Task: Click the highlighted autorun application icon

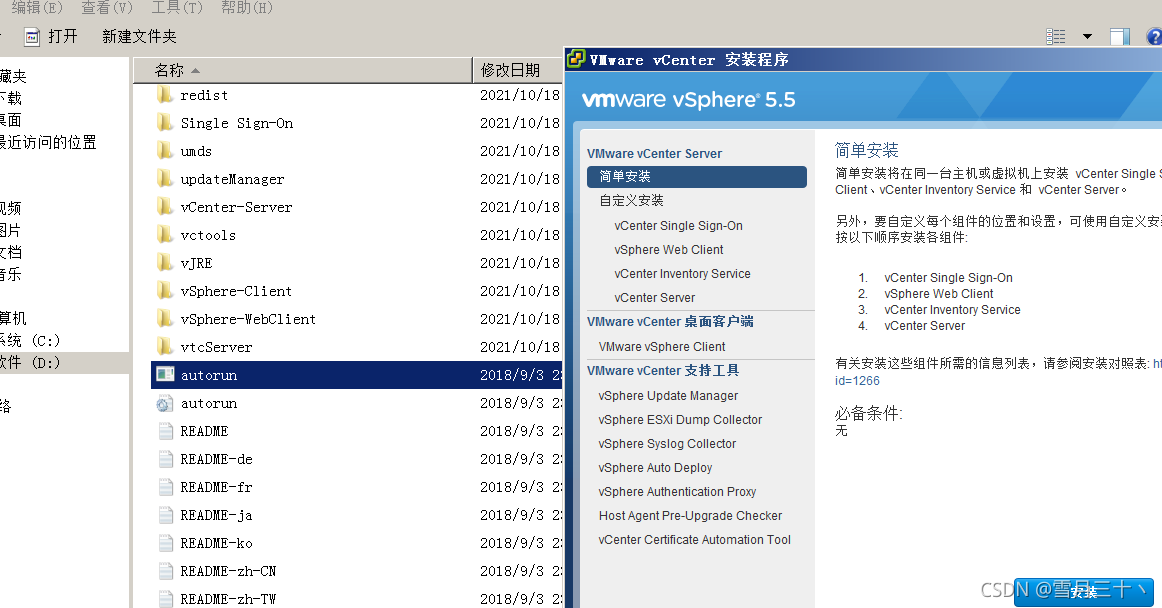Action: coord(165,375)
